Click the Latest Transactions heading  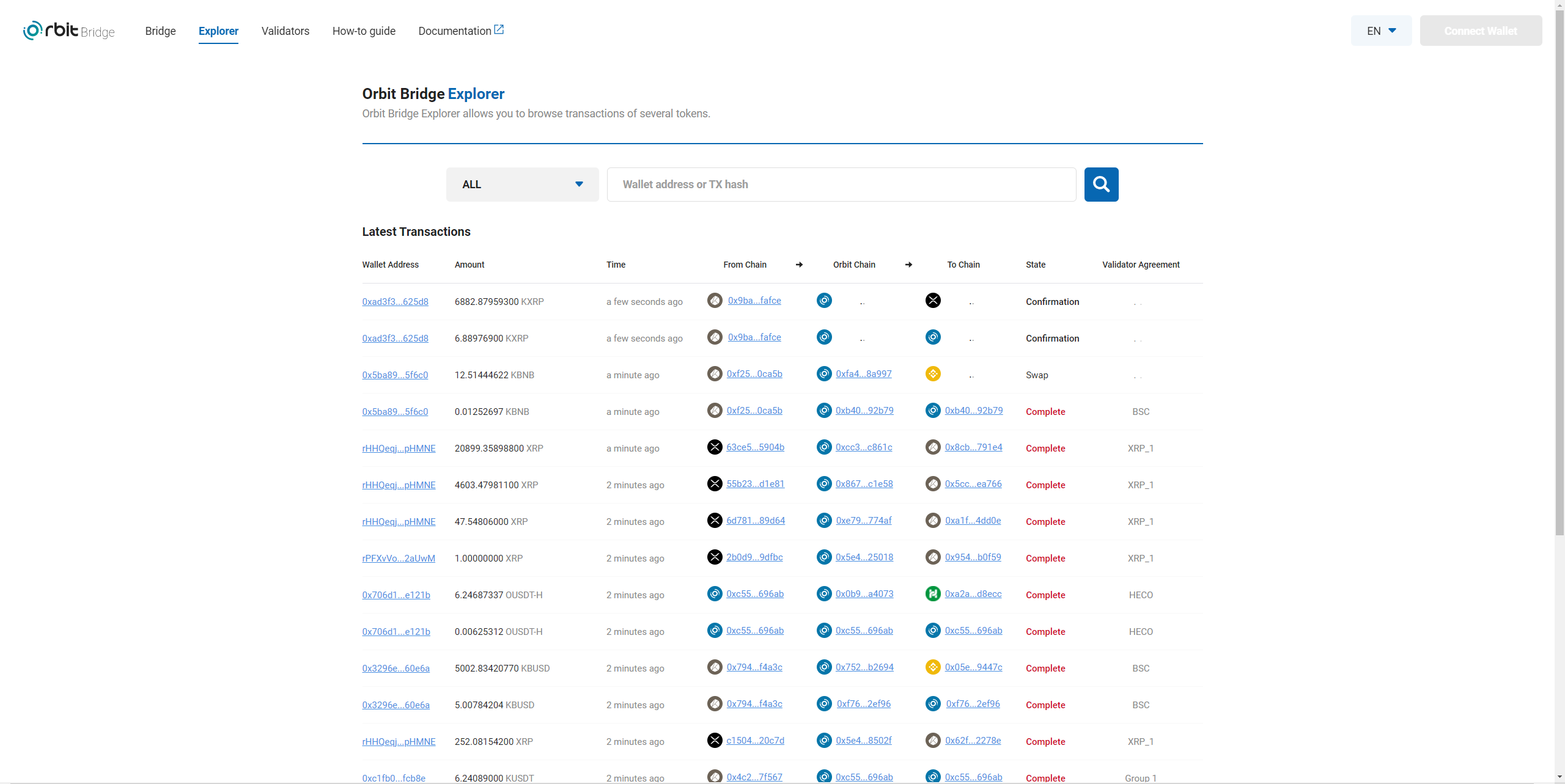pyautogui.click(x=416, y=232)
